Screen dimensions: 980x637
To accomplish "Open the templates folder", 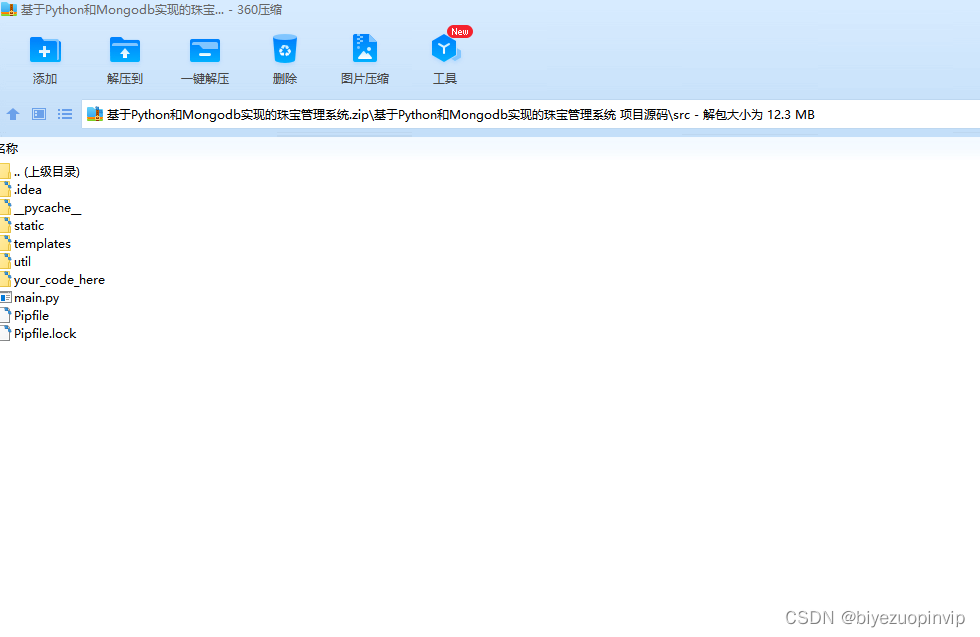I will [42, 243].
